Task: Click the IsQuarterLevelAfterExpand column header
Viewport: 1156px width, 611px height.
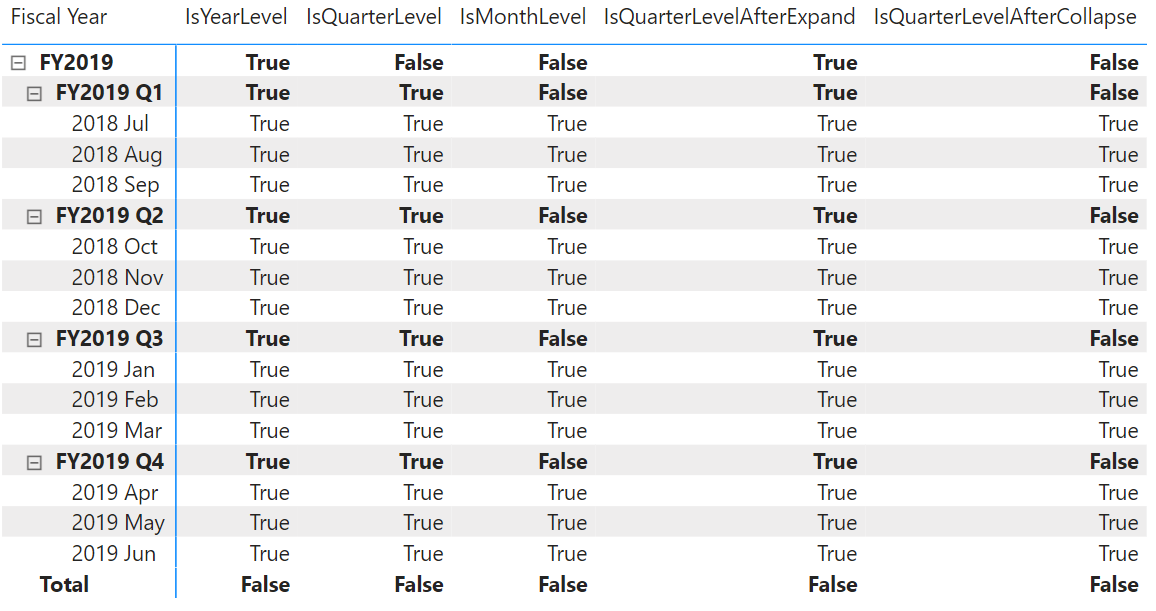Action: coord(729,17)
